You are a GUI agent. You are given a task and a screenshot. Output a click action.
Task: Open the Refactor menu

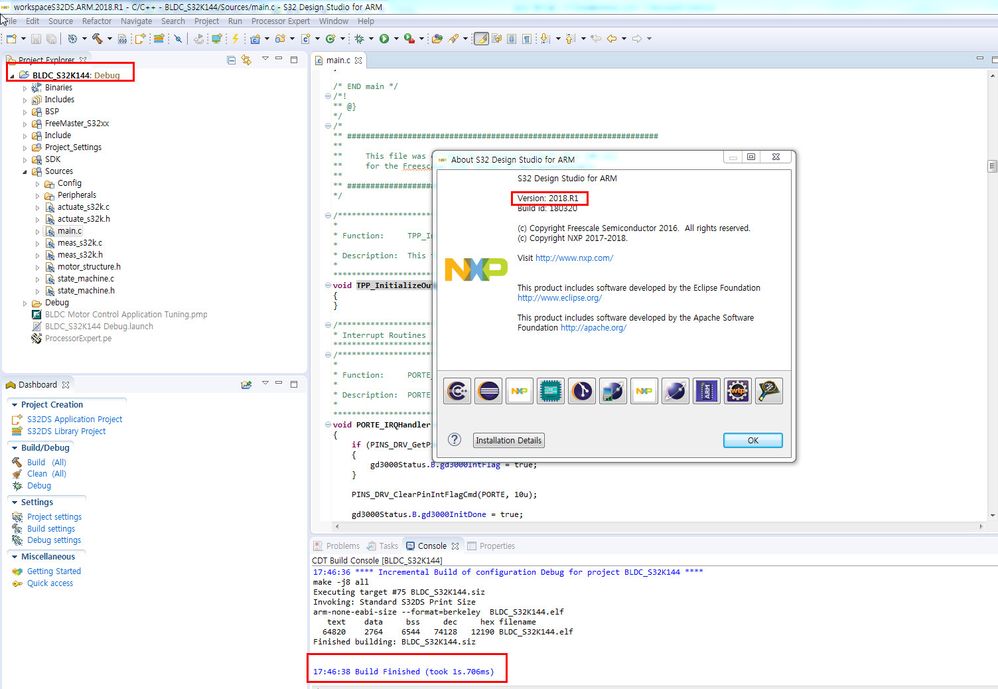coord(97,21)
